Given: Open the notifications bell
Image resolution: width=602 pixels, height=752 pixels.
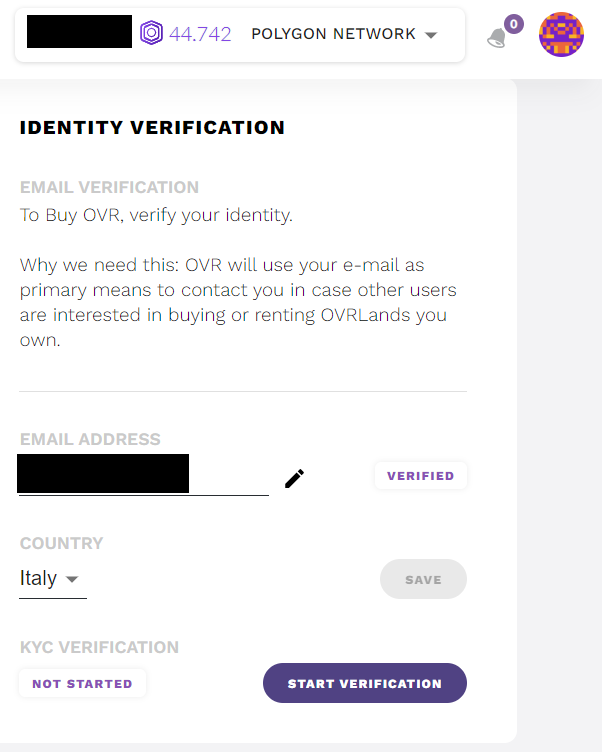Looking at the screenshot, I should click(498, 39).
